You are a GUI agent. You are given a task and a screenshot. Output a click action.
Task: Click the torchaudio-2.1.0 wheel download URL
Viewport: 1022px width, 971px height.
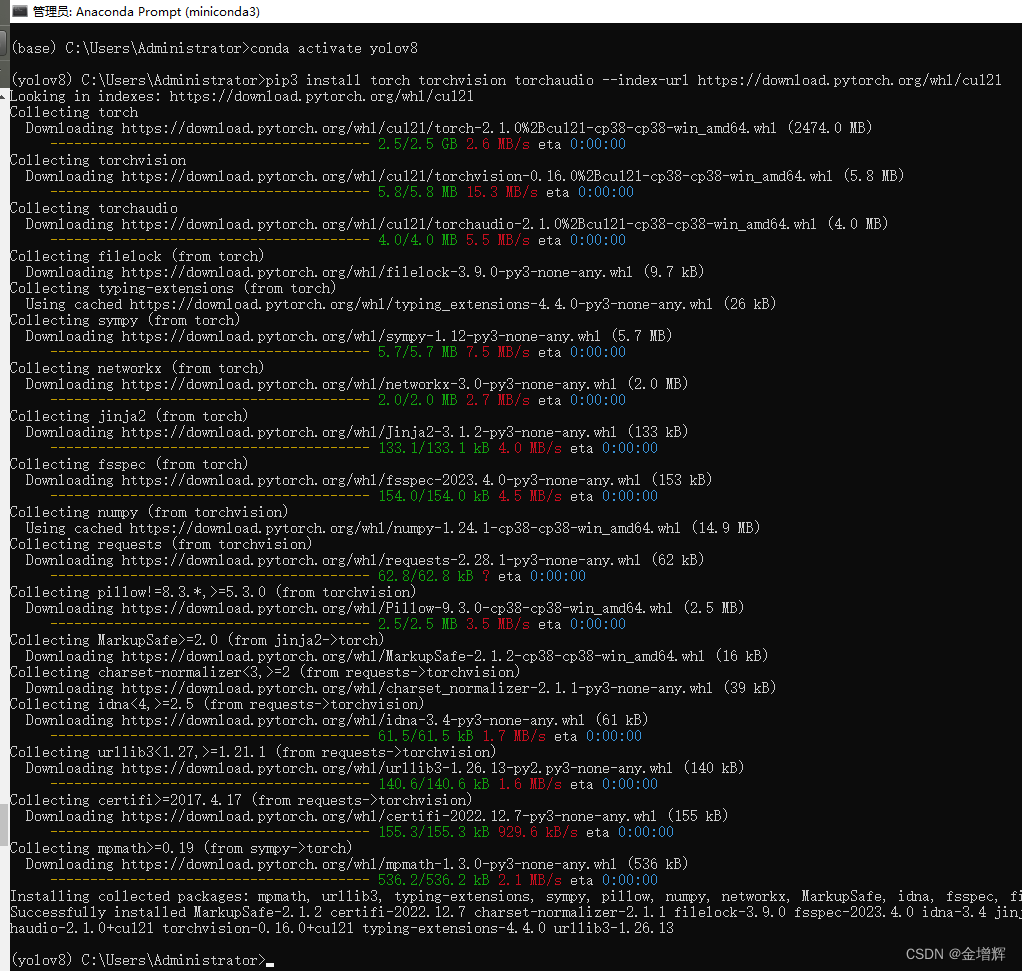pos(469,224)
